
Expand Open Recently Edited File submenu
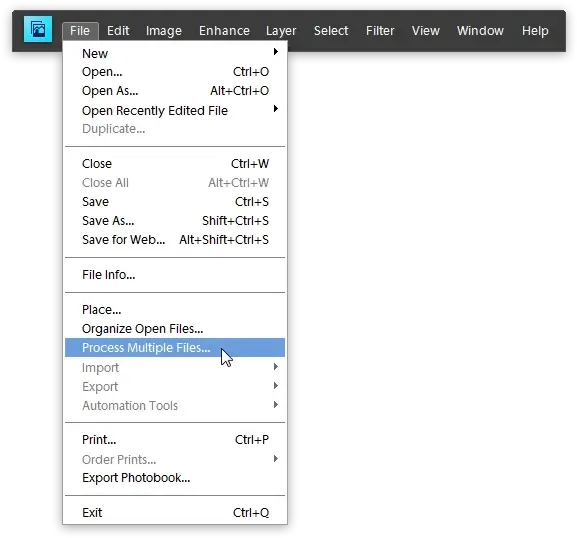coord(175,110)
